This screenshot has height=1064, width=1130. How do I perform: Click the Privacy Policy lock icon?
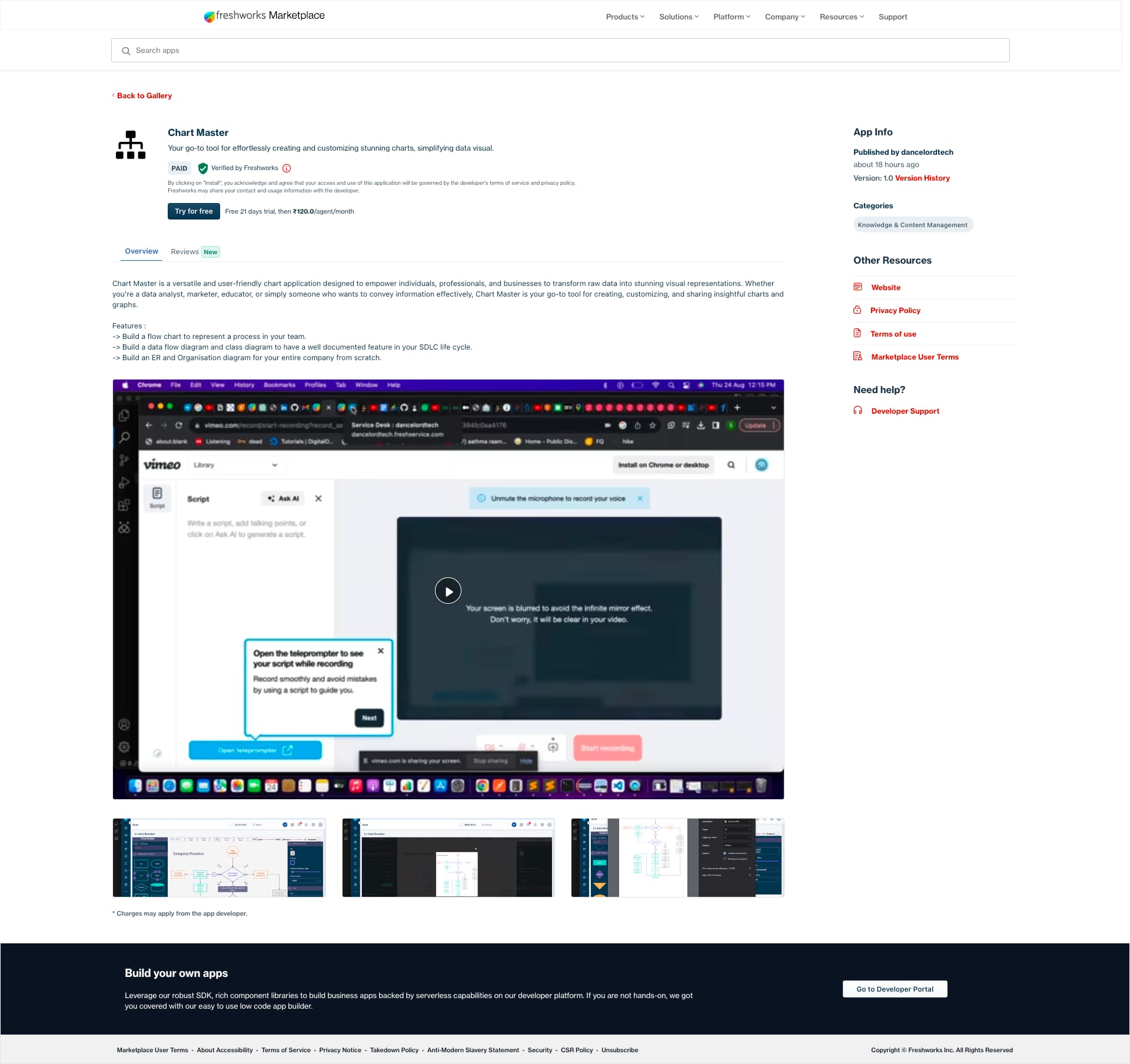[x=858, y=310]
